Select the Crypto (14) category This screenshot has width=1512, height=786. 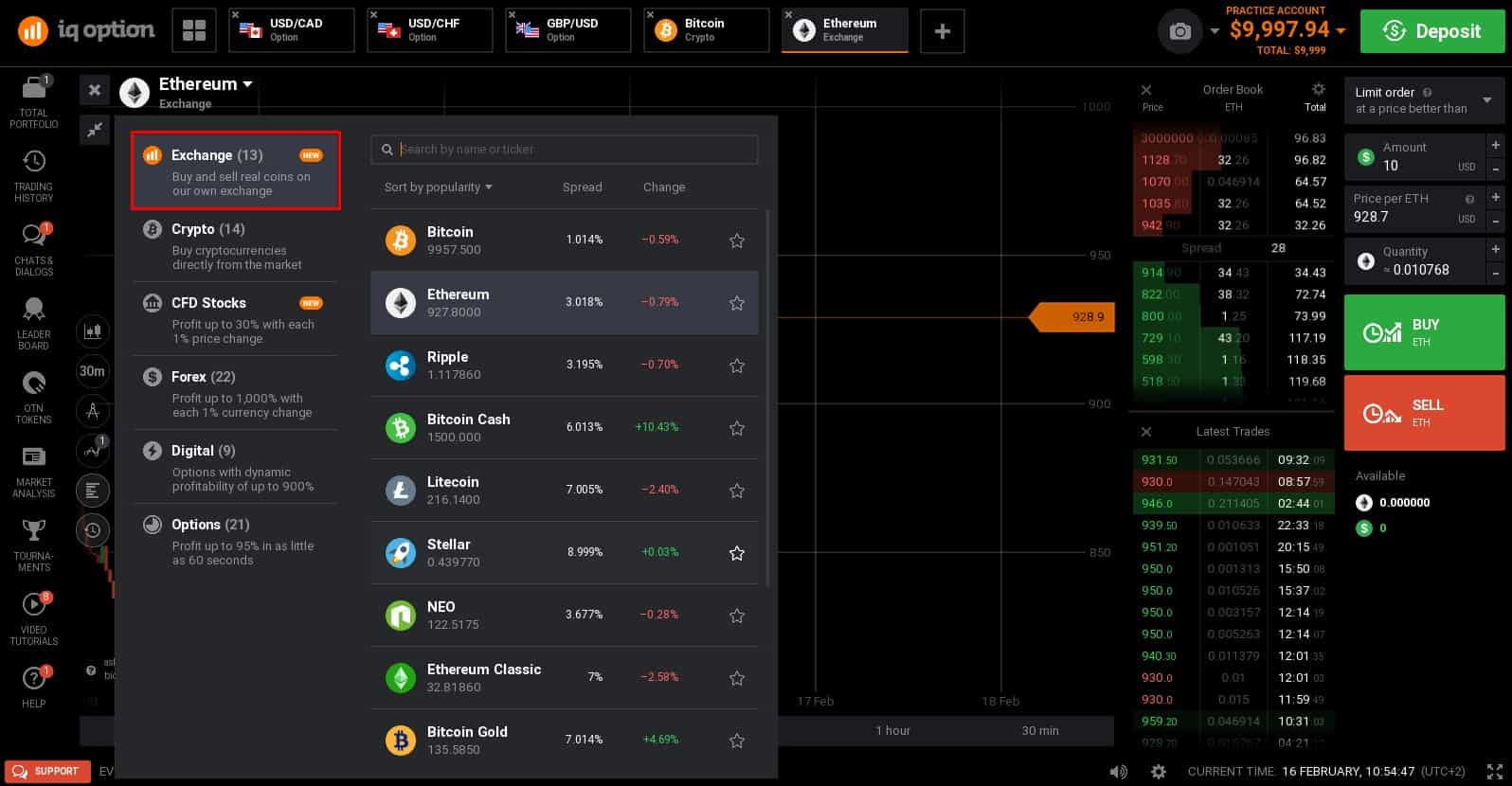click(235, 245)
